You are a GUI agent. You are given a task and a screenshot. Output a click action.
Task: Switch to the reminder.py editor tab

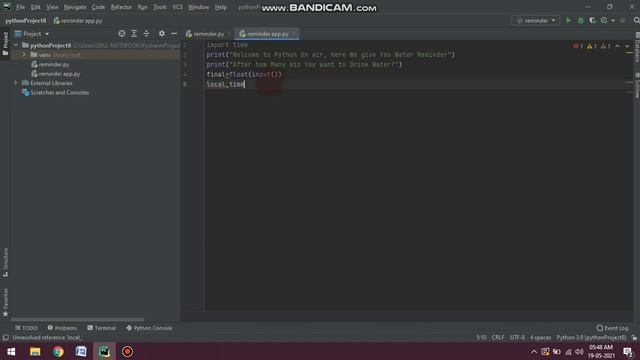point(208,34)
